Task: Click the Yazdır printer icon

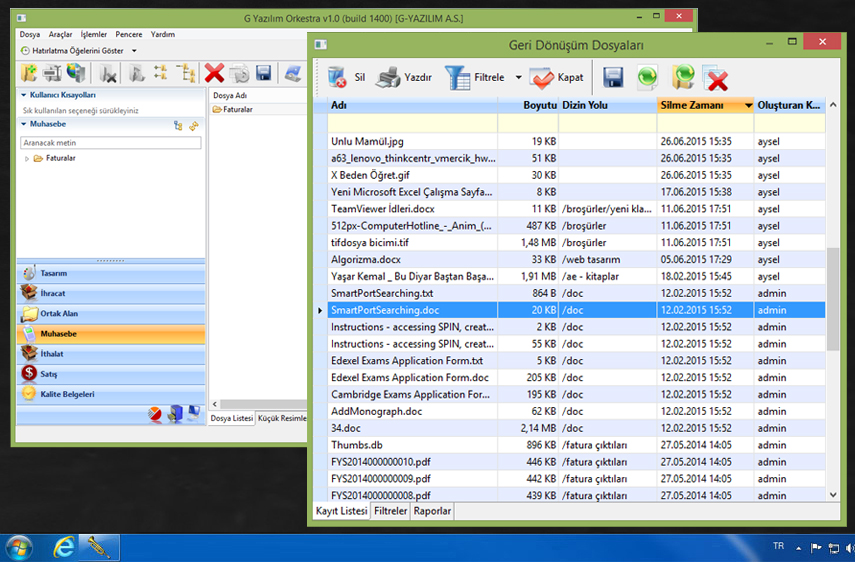Action: click(x=389, y=78)
